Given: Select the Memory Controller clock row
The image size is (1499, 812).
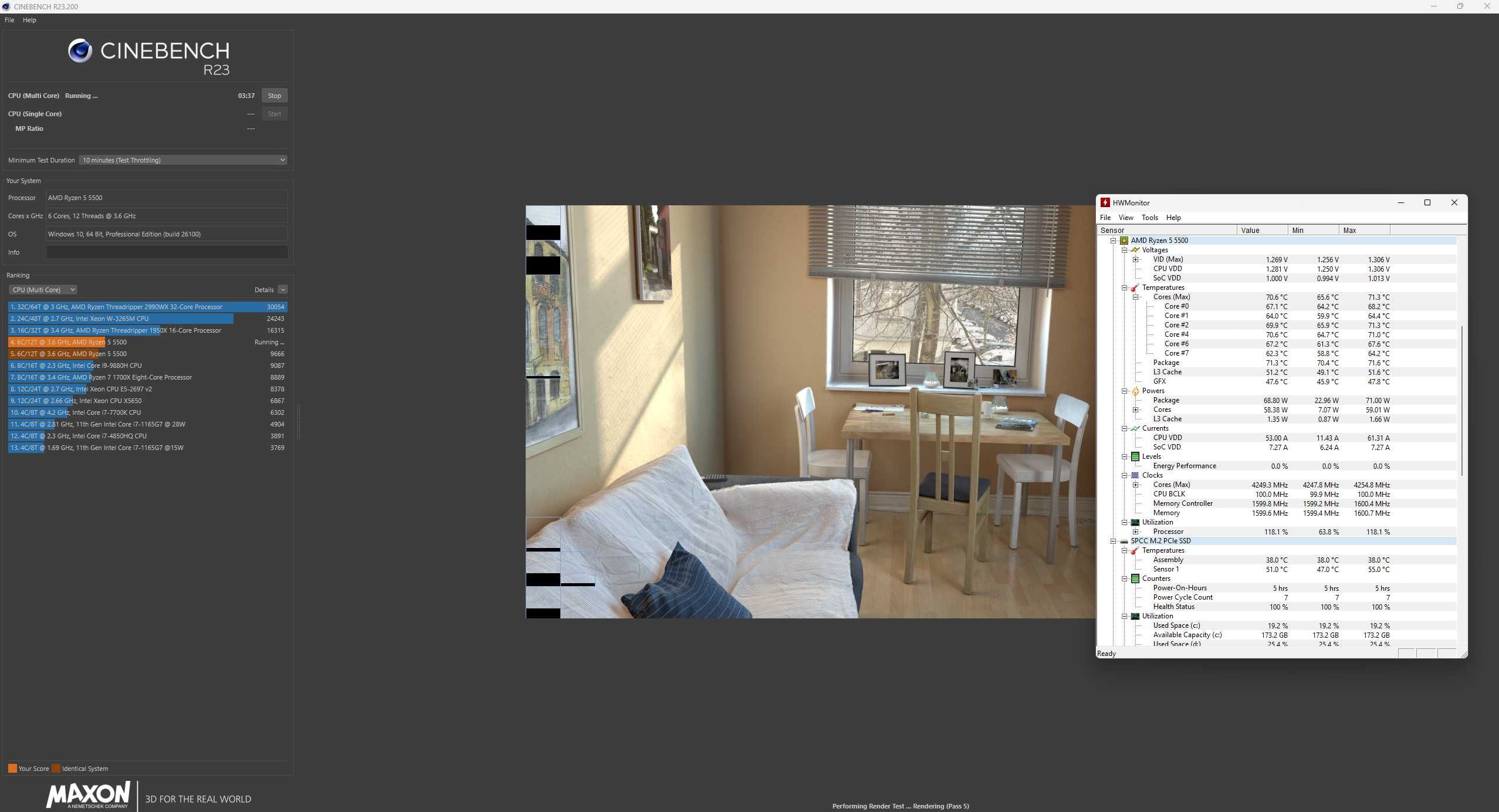Looking at the screenshot, I should point(1277,503).
